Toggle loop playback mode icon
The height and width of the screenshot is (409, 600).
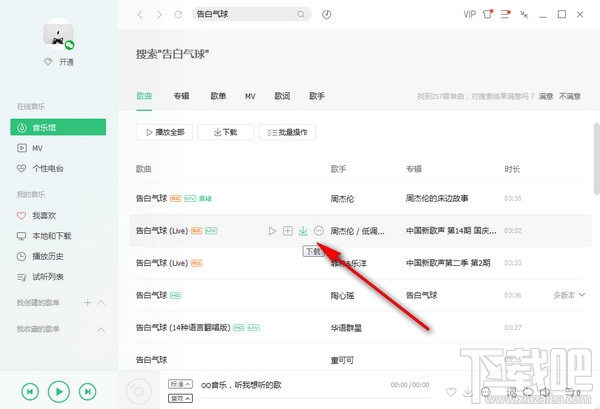point(528,392)
